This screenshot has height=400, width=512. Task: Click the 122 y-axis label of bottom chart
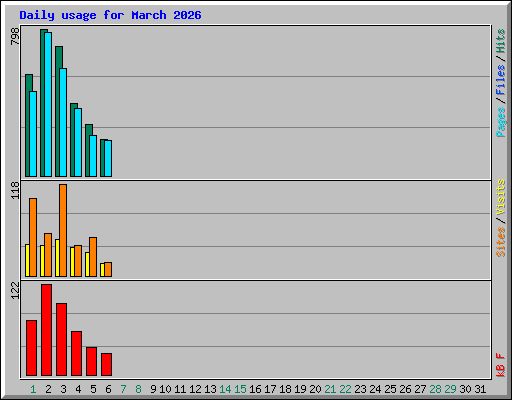pos(15,290)
